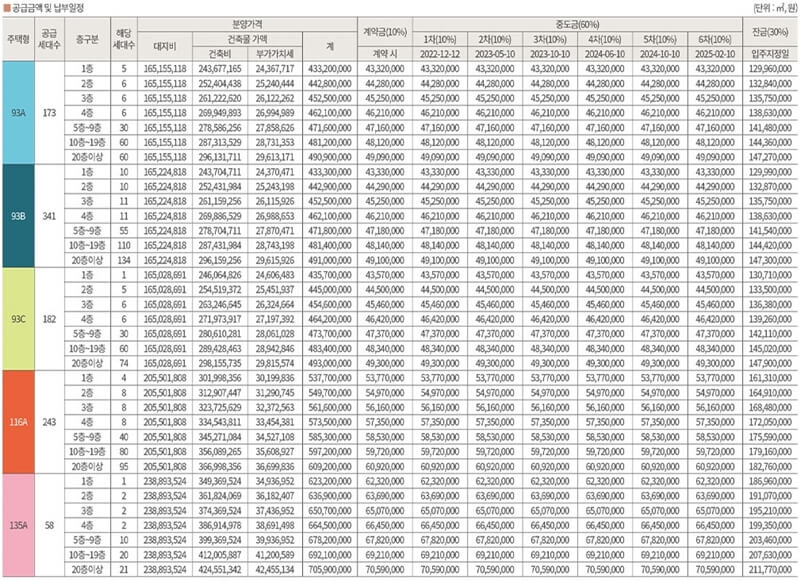Click the date 2023-10-10

tap(550, 54)
